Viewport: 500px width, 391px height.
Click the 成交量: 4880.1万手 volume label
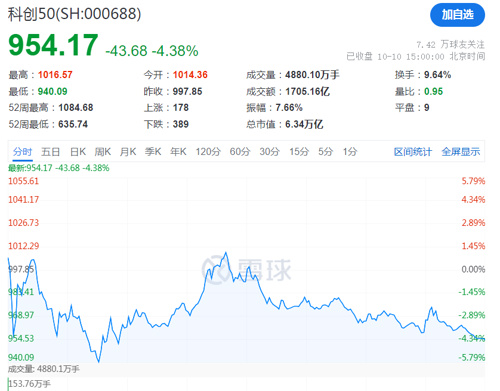44,369
